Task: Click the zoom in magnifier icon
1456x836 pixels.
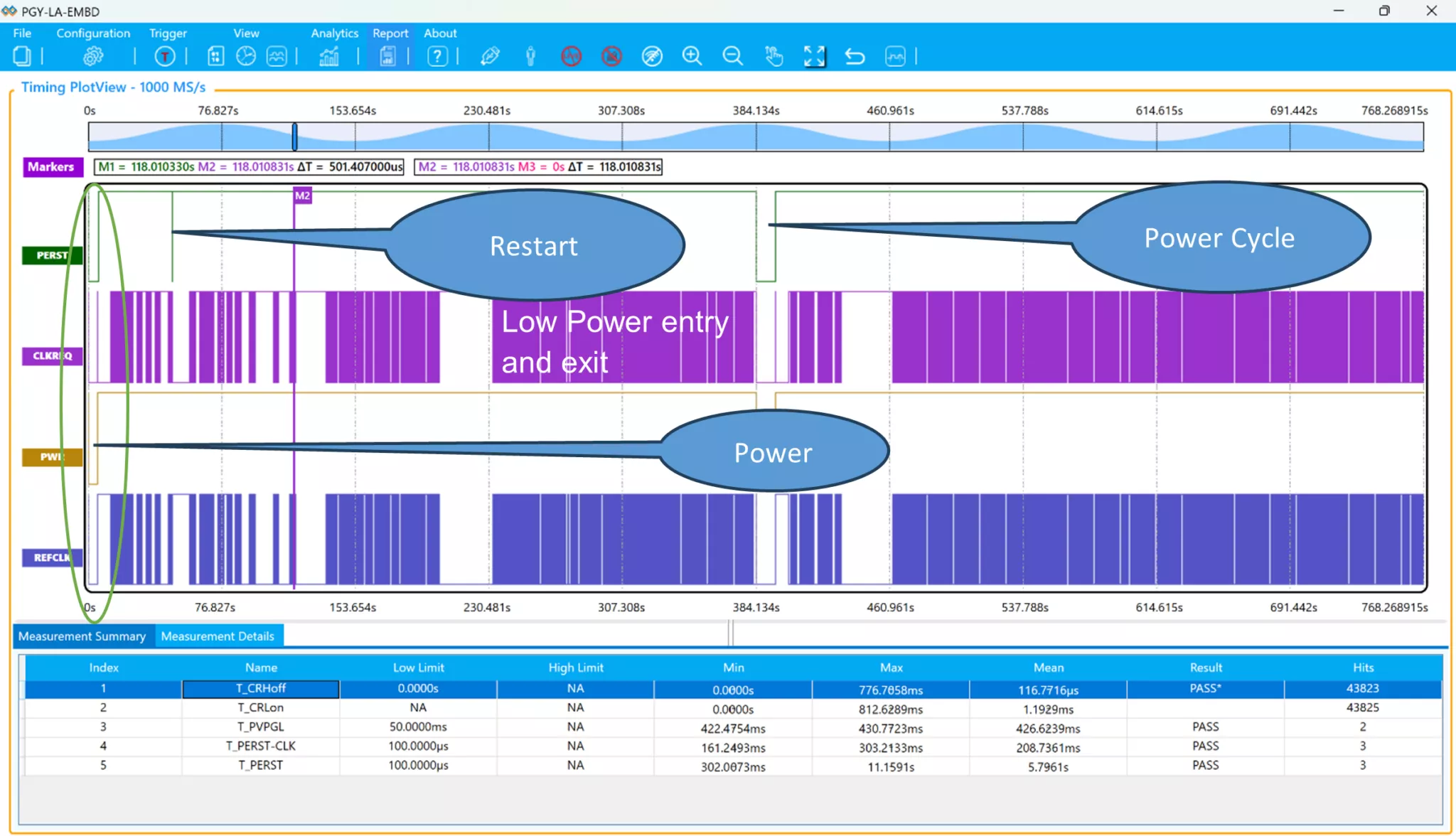Action: point(692,56)
